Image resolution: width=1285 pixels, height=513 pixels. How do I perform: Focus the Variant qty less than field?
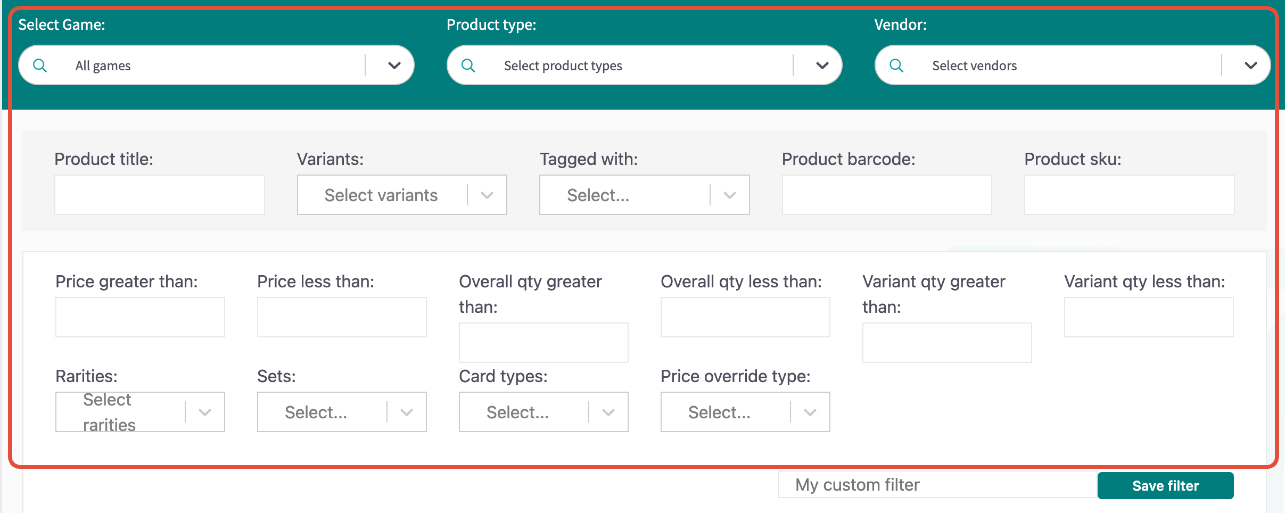(1149, 317)
